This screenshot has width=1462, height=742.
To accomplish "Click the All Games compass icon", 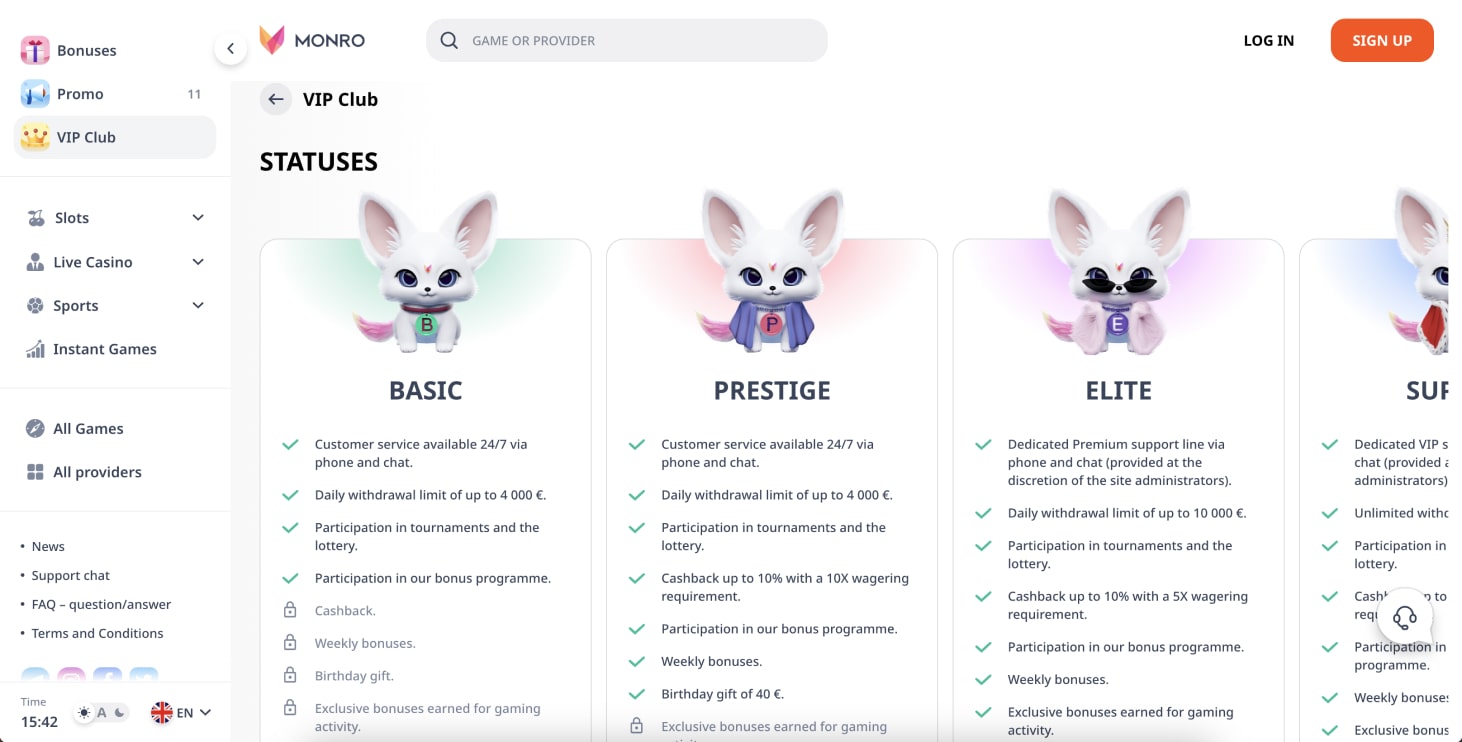I will click(35, 428).
